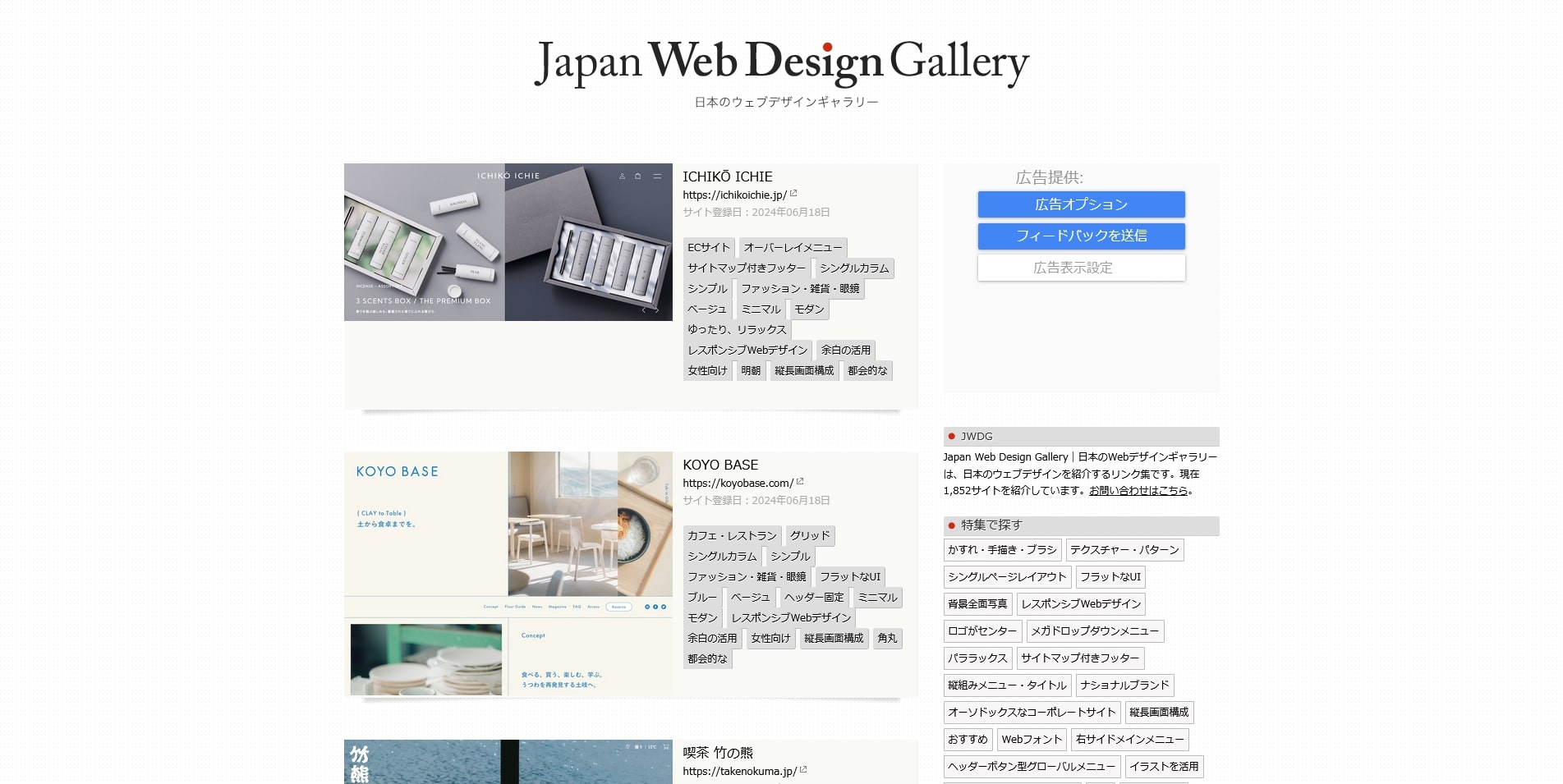The width and height of the screenshot is (1563, 784).
Task: Follow the お問い合わせはこちら link
Action: click(1138, 491)
